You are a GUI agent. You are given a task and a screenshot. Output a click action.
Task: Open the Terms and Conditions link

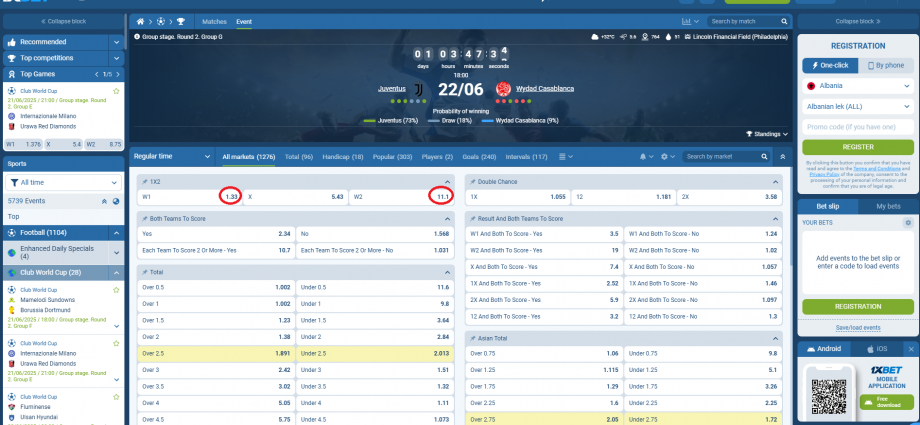tap(878, 168)
